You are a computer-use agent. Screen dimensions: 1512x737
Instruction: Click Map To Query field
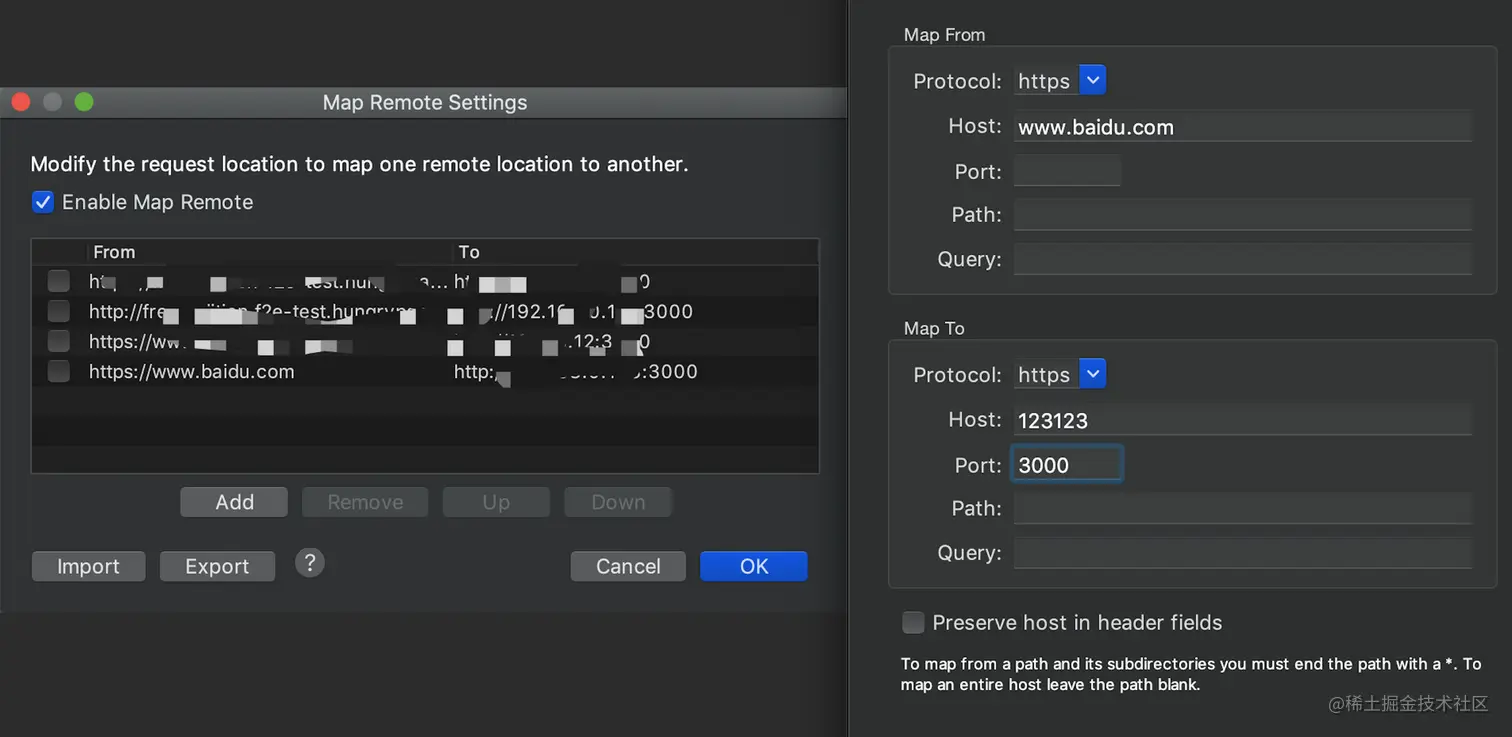(1242, 553)
